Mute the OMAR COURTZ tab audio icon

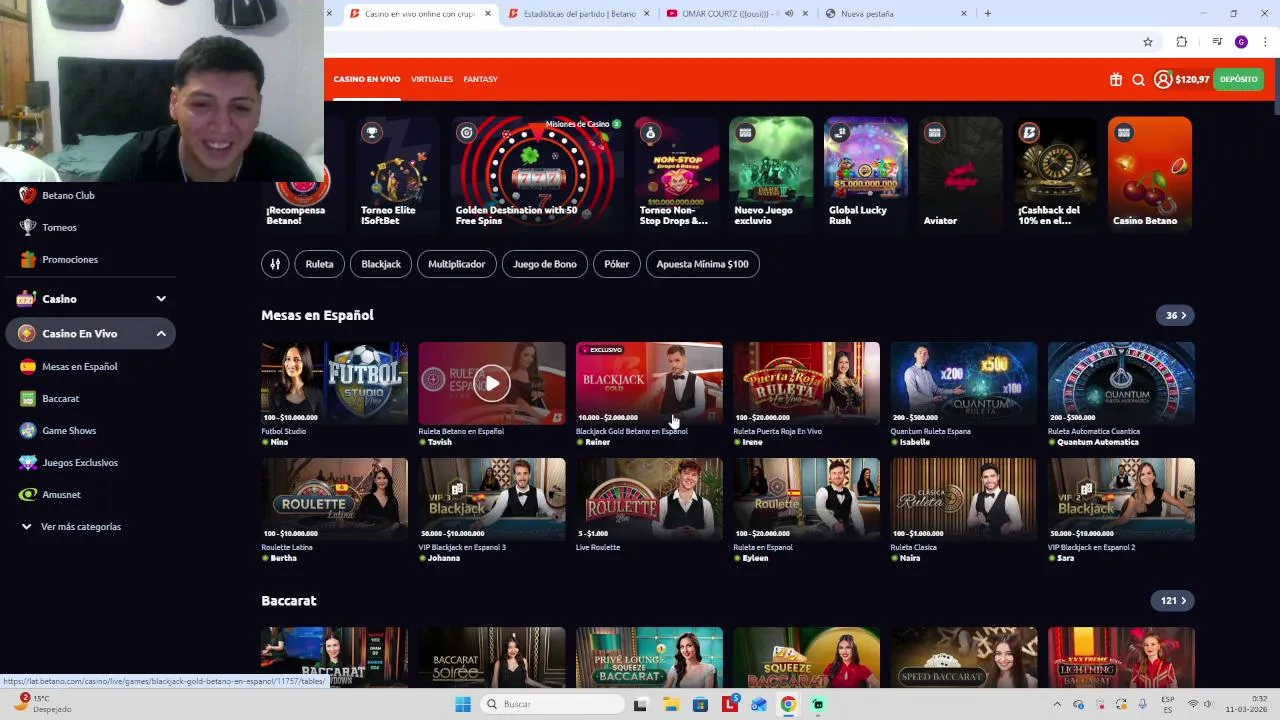(789, 14)
